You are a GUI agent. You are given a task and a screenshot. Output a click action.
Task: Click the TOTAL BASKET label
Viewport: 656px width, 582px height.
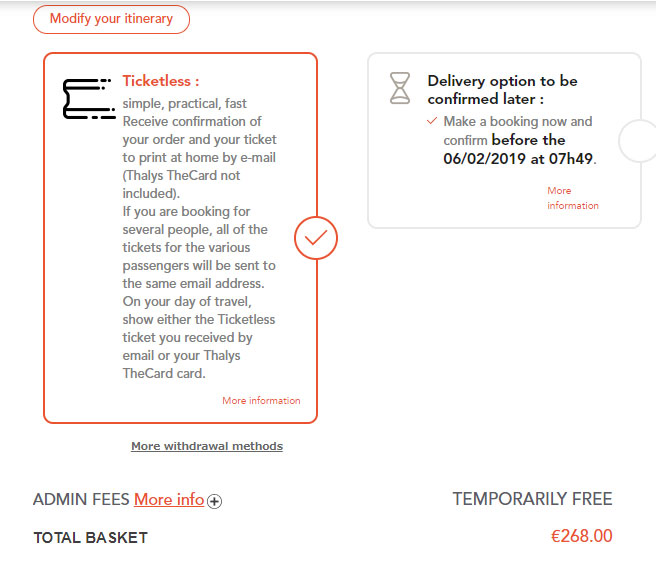click(x=91, y=538)
